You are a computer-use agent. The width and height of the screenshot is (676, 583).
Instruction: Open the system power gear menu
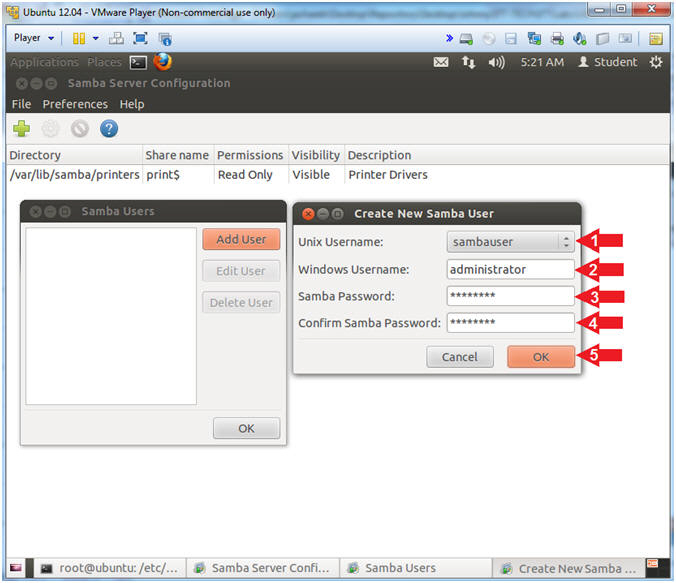pyautogui.click(x=656, y=62)
